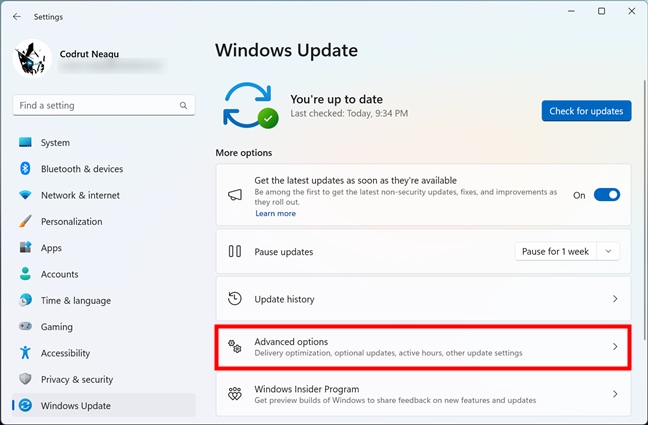Viewport: 648px width, 425px height.
Task: Expand Update history chevron
Action: click(x=615, y=298)
